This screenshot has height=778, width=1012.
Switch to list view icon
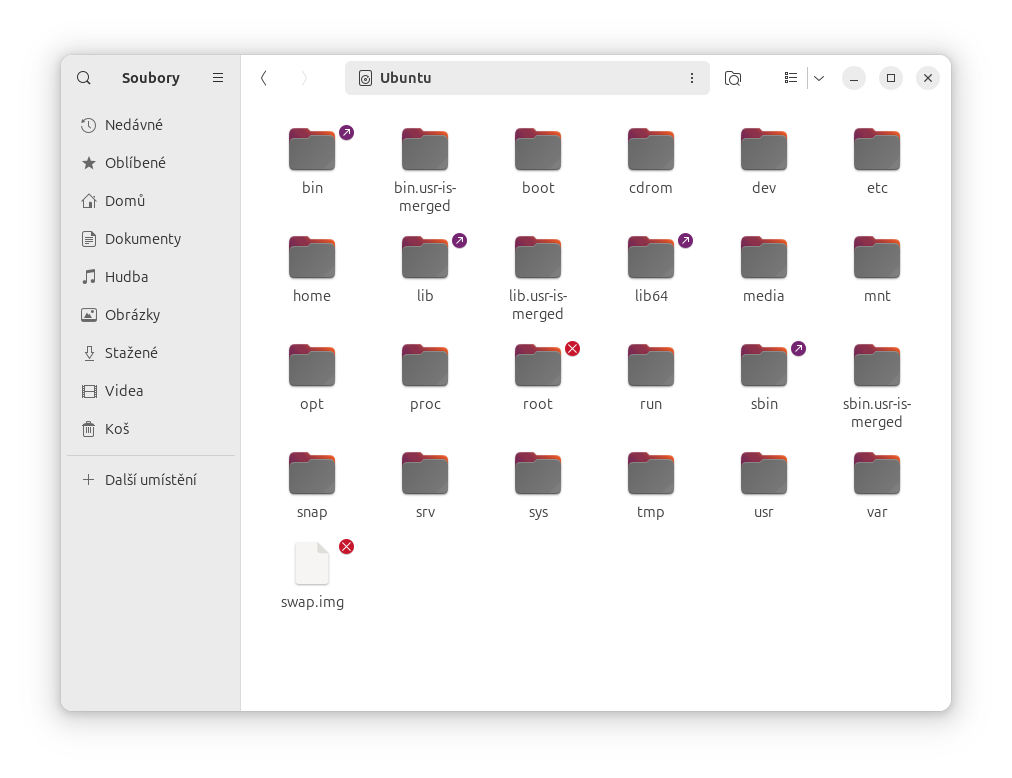click(x=791, y=78)
